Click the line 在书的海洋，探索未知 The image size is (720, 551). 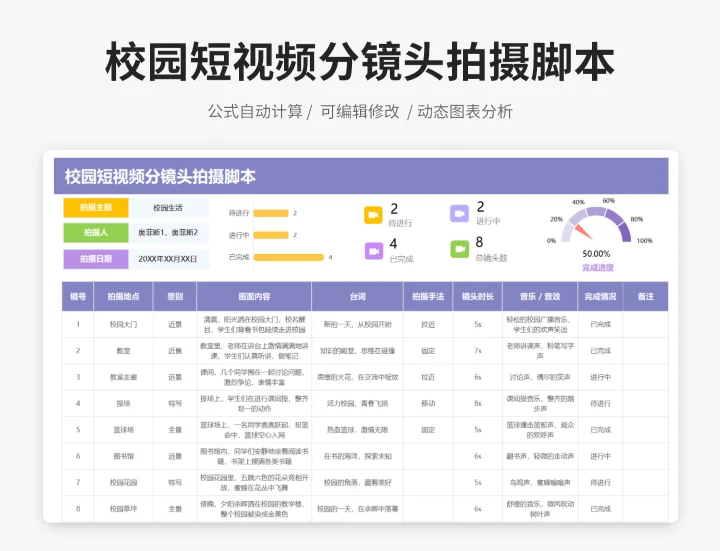(357, 456)
